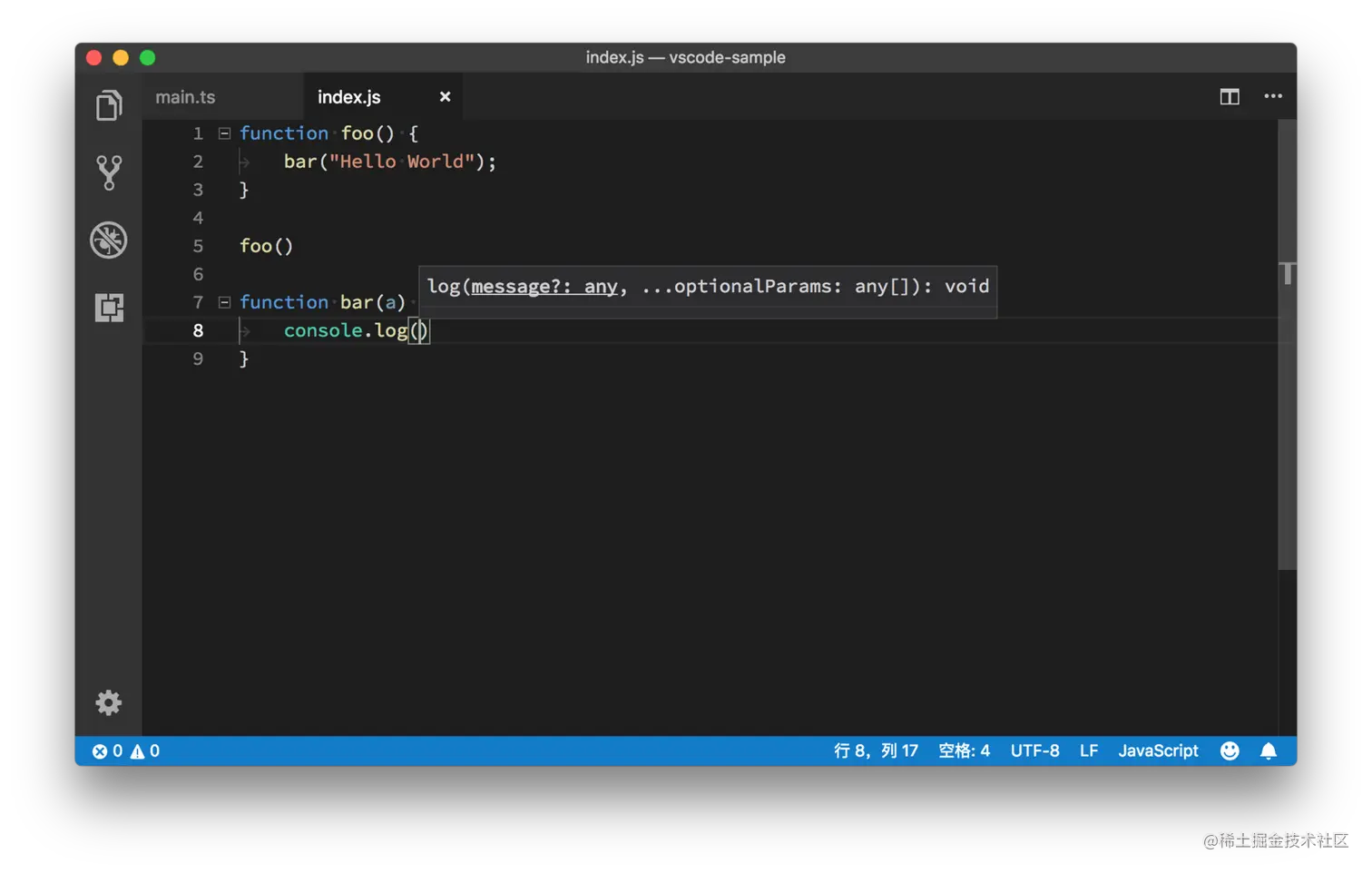Open the Manage gear menu
1372x873 pixels.
coord(109,702)
